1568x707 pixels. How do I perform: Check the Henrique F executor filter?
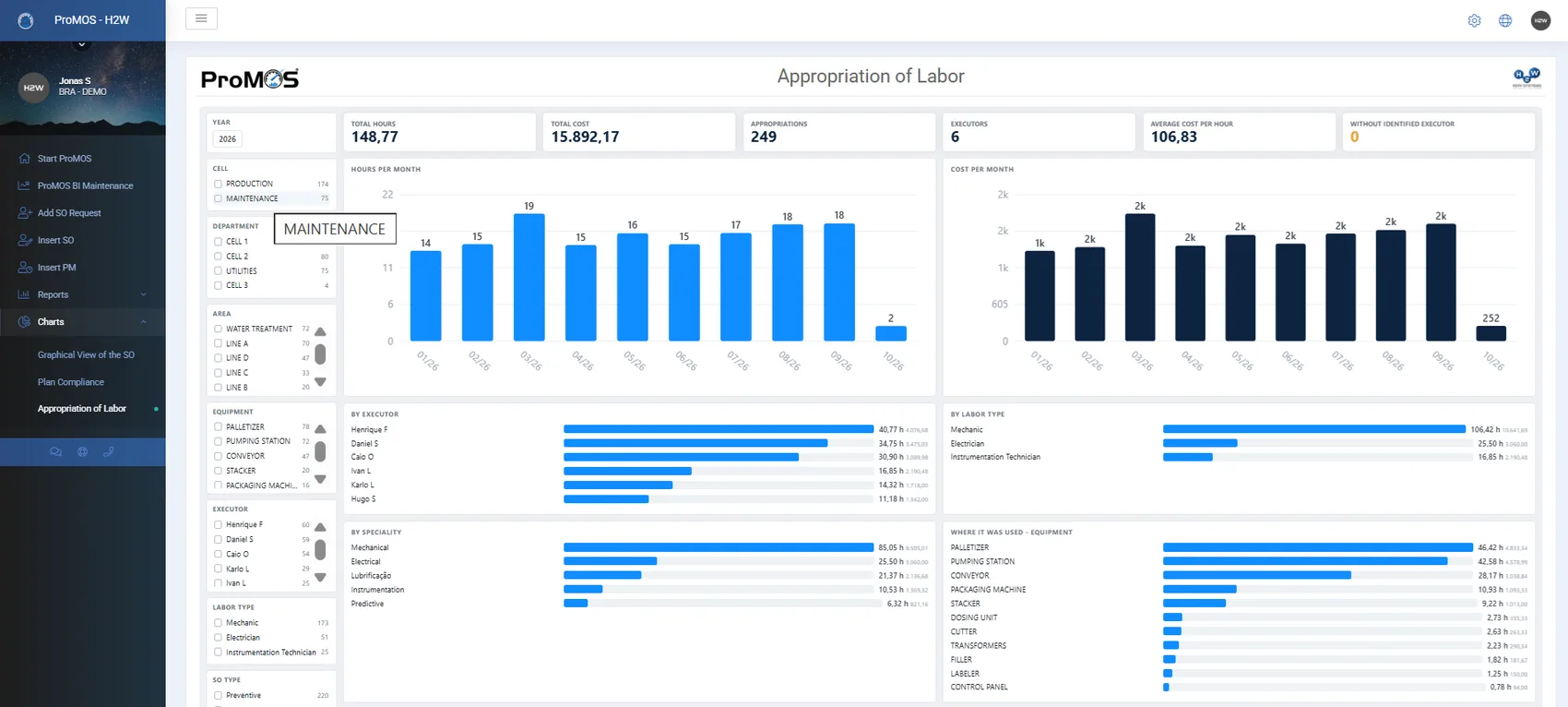coord(218,525)
